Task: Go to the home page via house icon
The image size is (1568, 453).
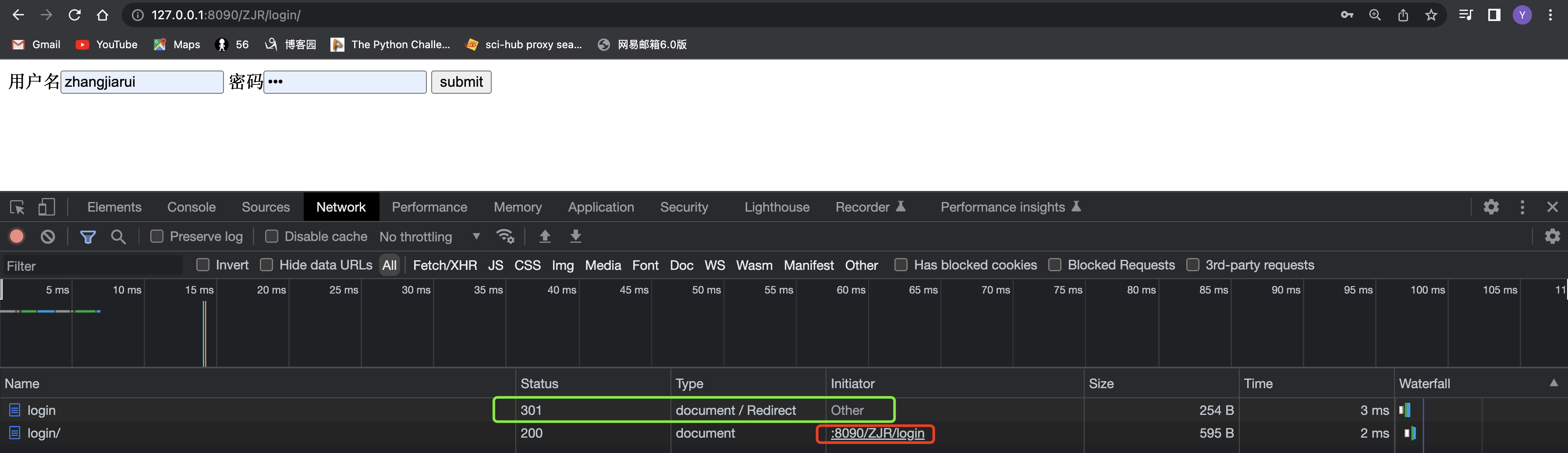Action: tap(102, 15)
